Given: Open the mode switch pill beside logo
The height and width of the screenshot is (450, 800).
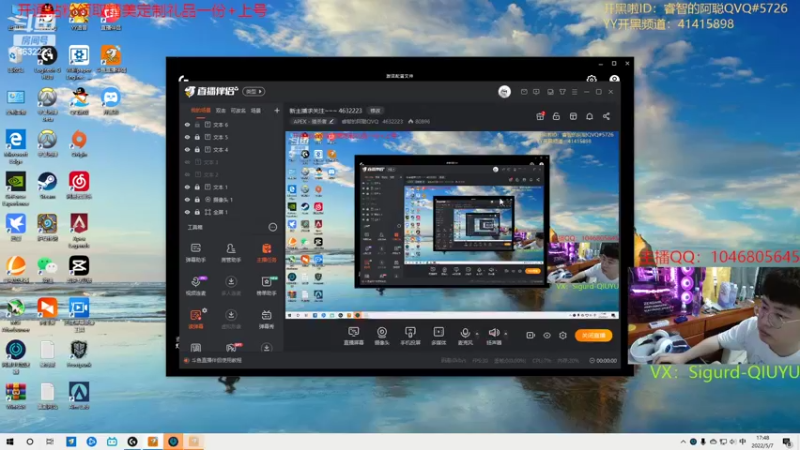Looking at the screenshot, I should tap(254, 91).
